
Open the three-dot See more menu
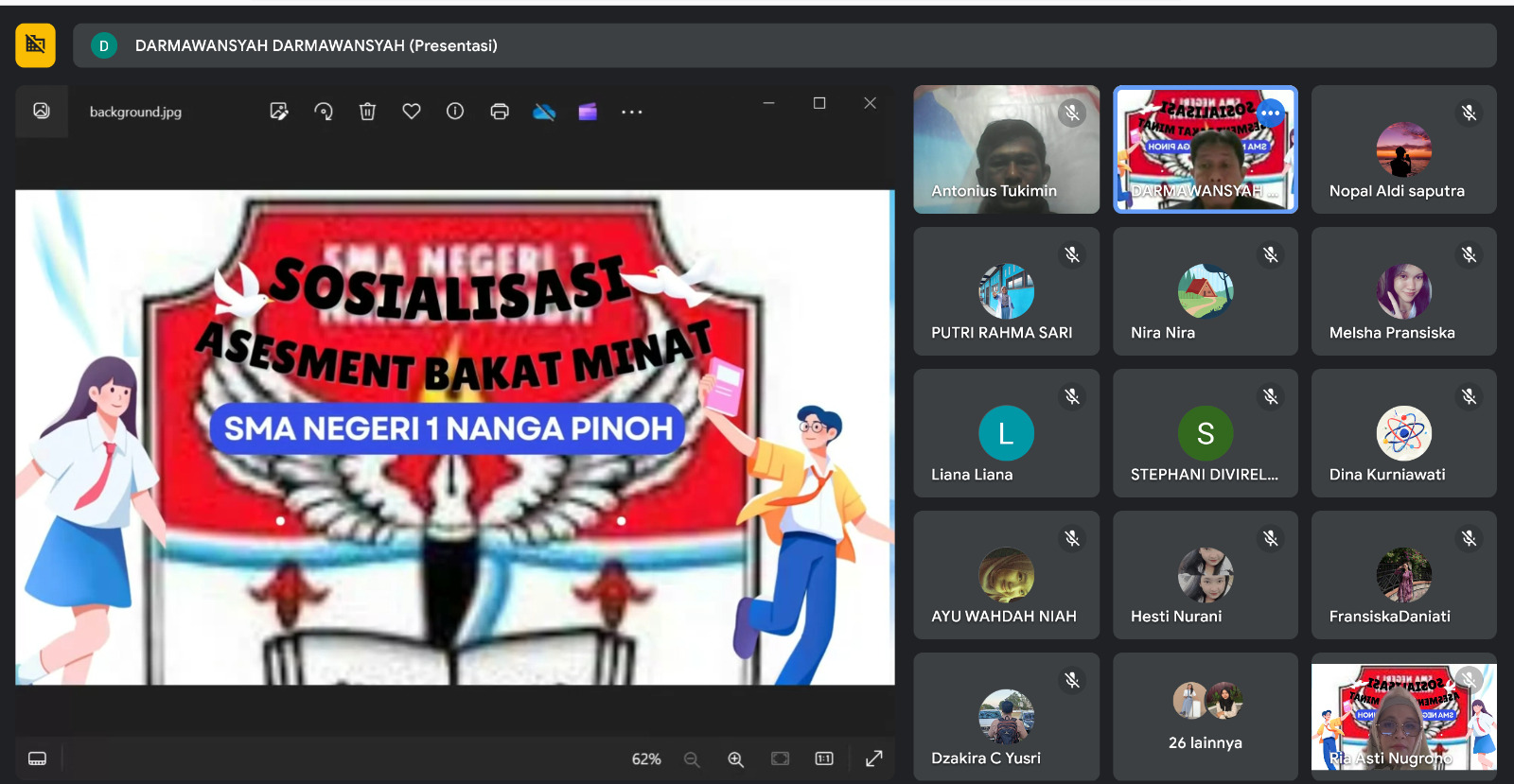631,112
